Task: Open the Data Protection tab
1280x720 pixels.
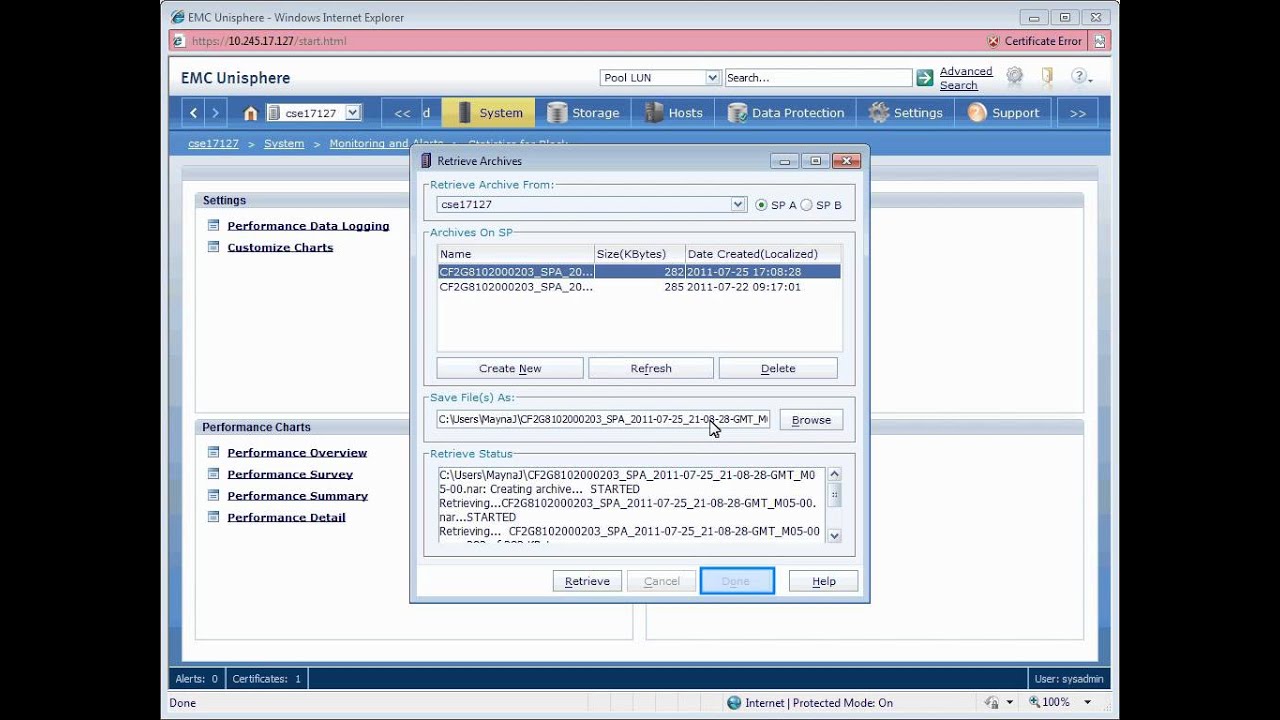Action: [787, 113]
